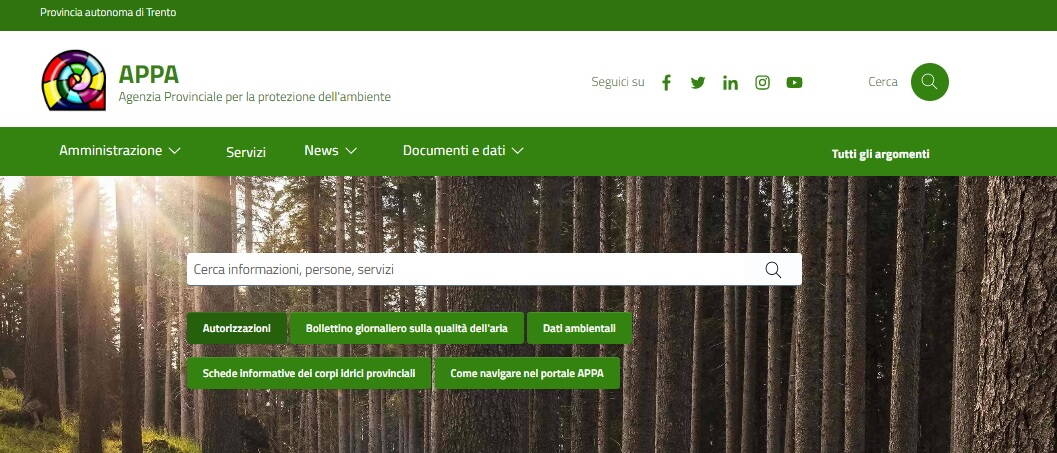1057x453 pixels.
Task: Visit the LinkedIn page icon
Action: click(x=730, y=83)
